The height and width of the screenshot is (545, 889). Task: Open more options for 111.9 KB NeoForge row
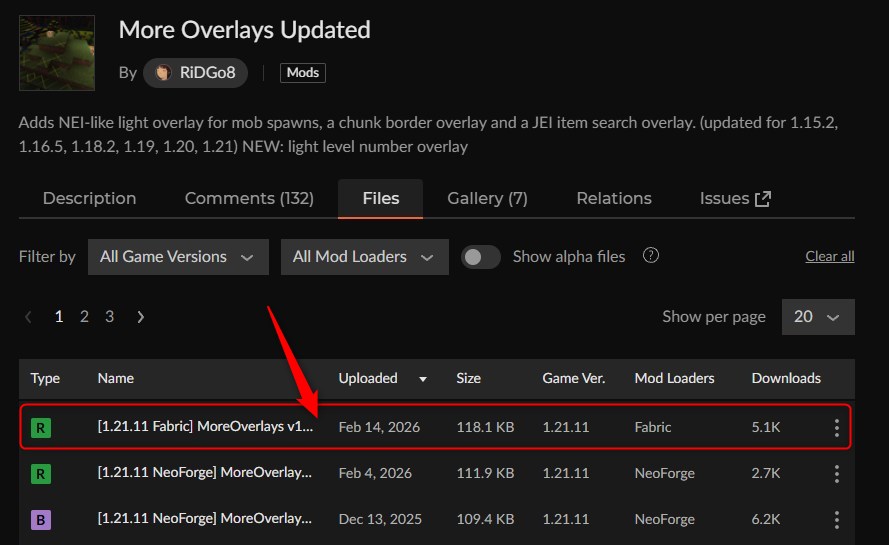pyautogui.click(x=836, y=474)
